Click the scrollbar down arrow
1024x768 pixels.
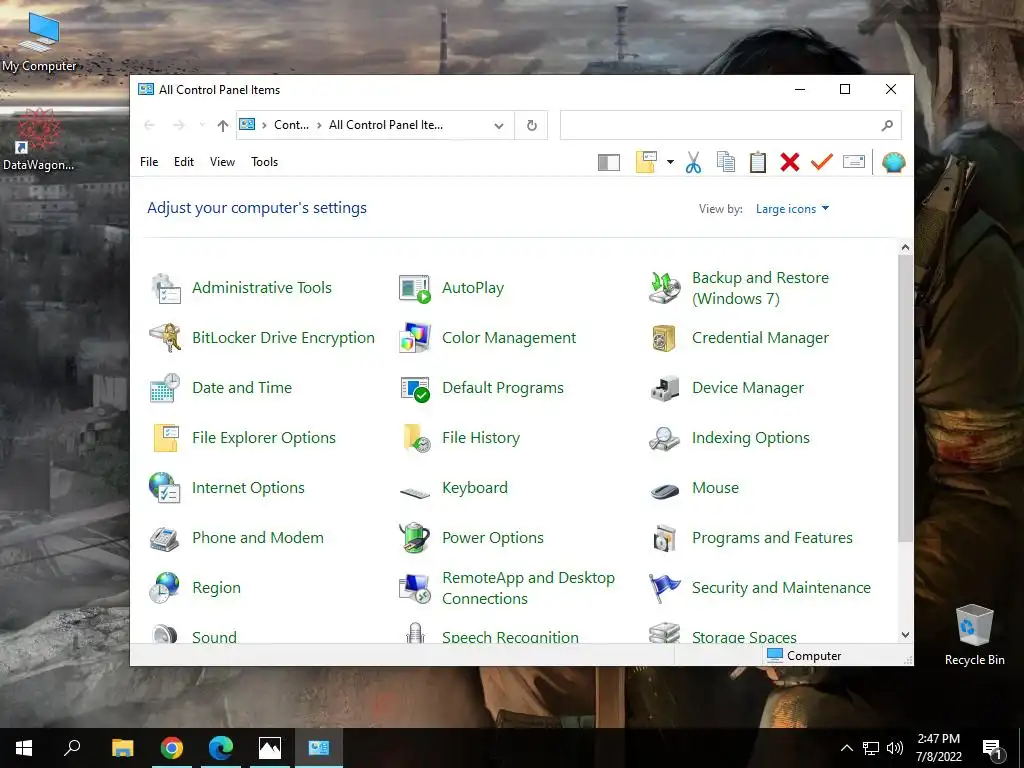click(905, 635)
